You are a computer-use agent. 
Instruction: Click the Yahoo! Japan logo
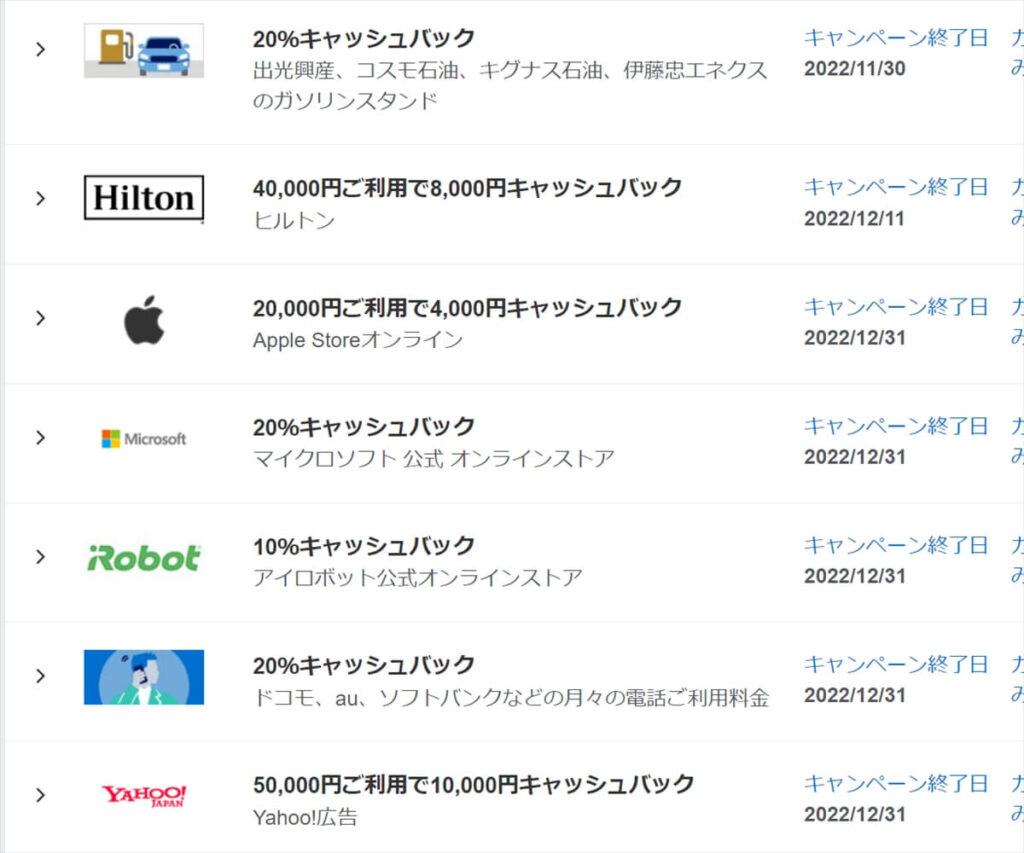click(144, 796)
